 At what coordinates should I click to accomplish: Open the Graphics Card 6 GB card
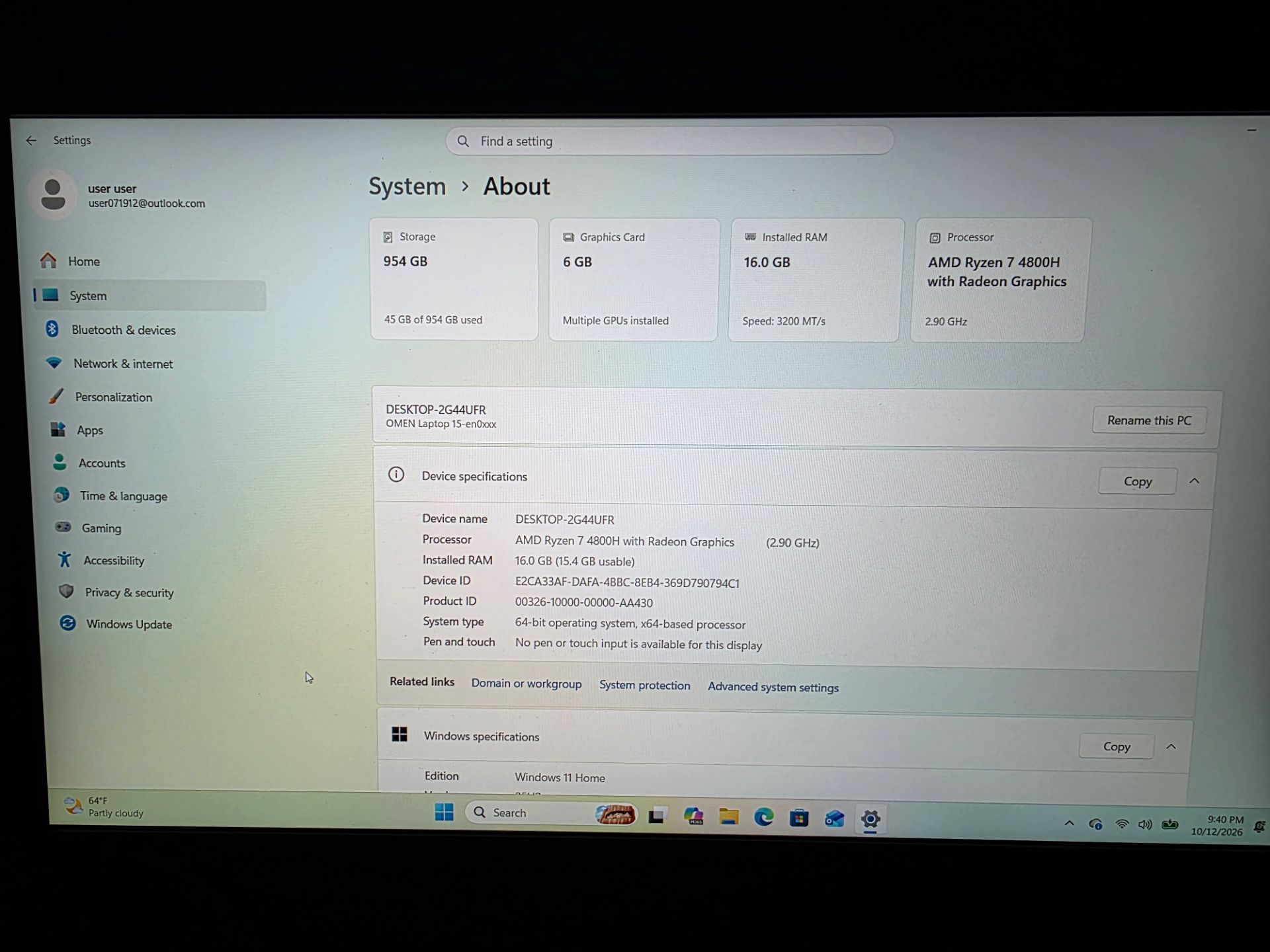point(634,280)
